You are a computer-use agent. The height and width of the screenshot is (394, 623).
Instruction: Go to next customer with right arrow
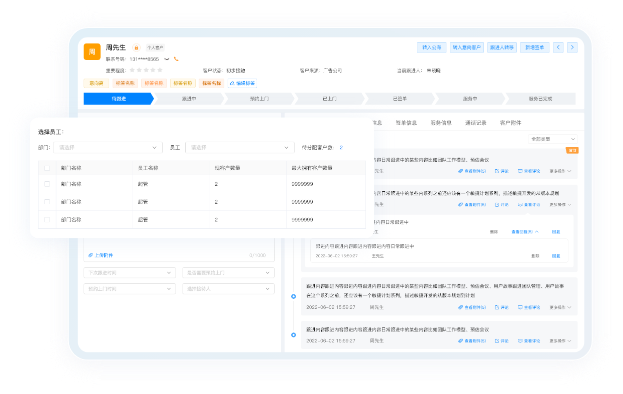pyautogui.click(x=572, y=47)
